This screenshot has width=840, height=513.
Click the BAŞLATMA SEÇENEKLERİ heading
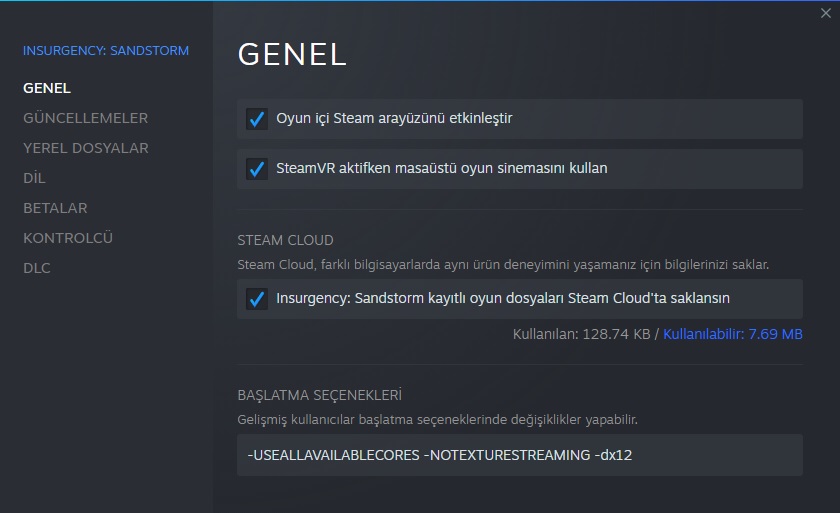tap(319, 395)
